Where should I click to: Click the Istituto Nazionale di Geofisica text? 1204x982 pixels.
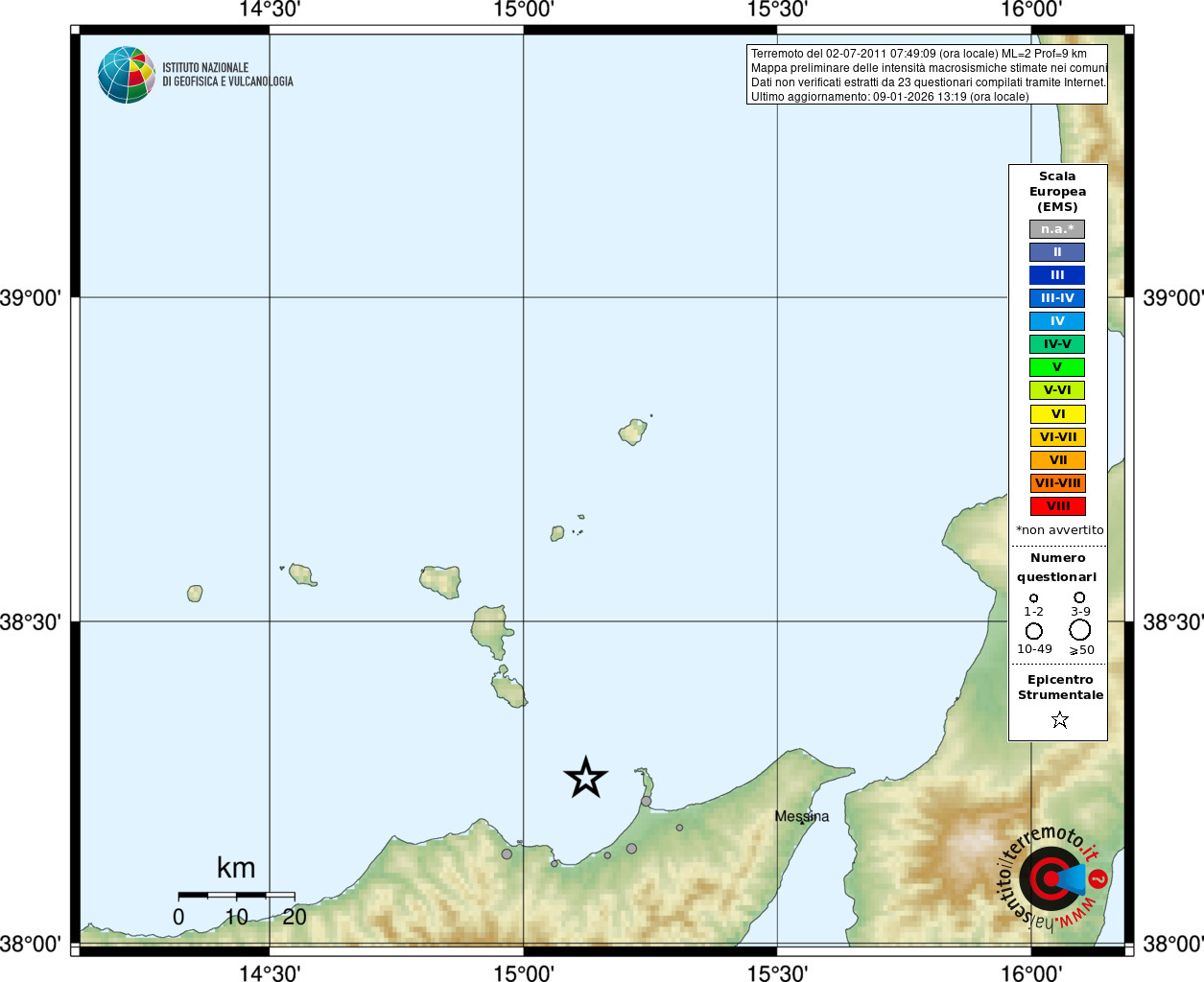(227, 75)
